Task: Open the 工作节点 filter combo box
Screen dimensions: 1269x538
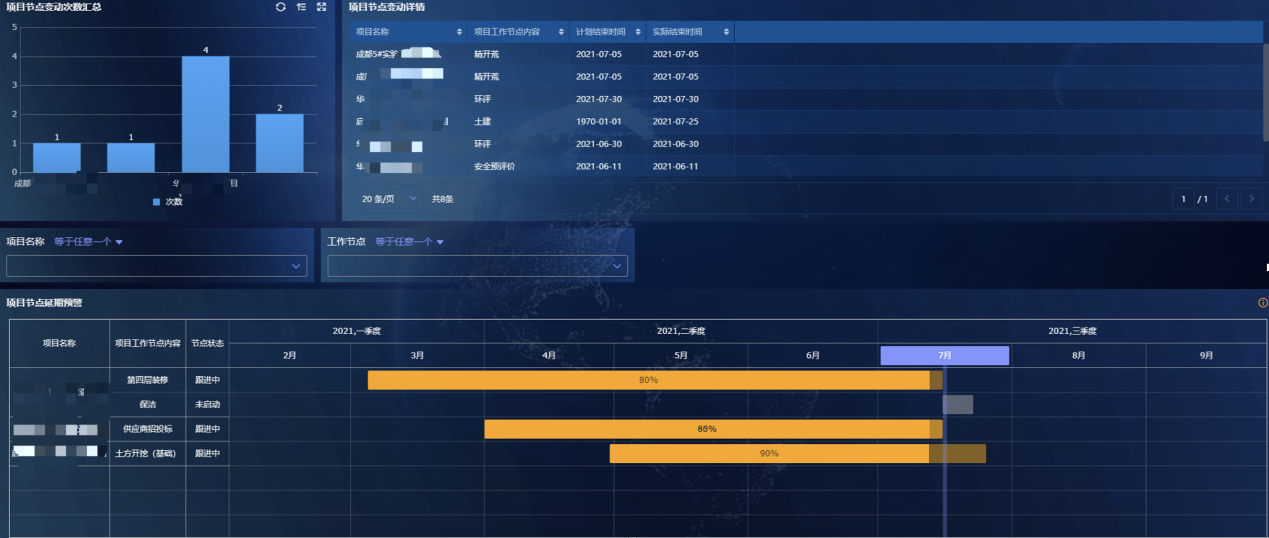Action: (x=477, y=266)
